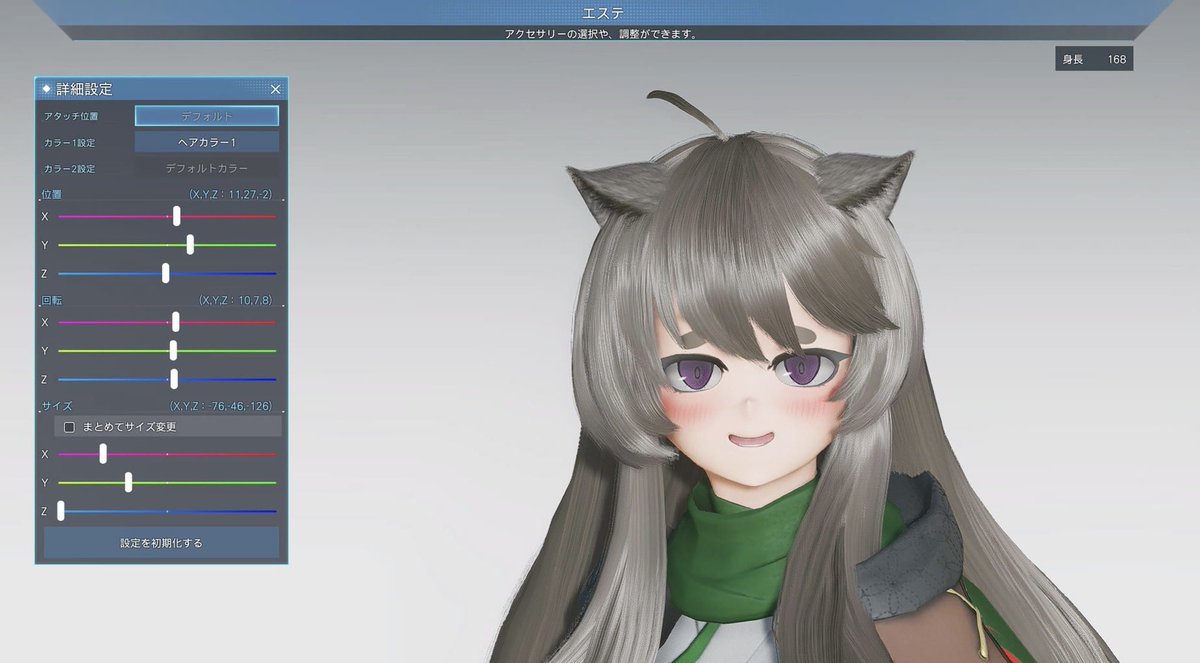The height and width of the screenshot is (663, 1200).
Task: Click the 回転 X slider handle
Action: [x=176, y=322]
